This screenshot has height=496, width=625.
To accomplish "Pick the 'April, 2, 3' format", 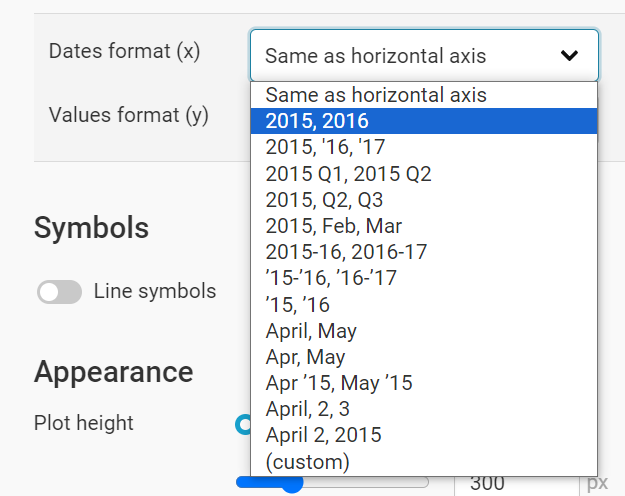I will coord(424,409).
